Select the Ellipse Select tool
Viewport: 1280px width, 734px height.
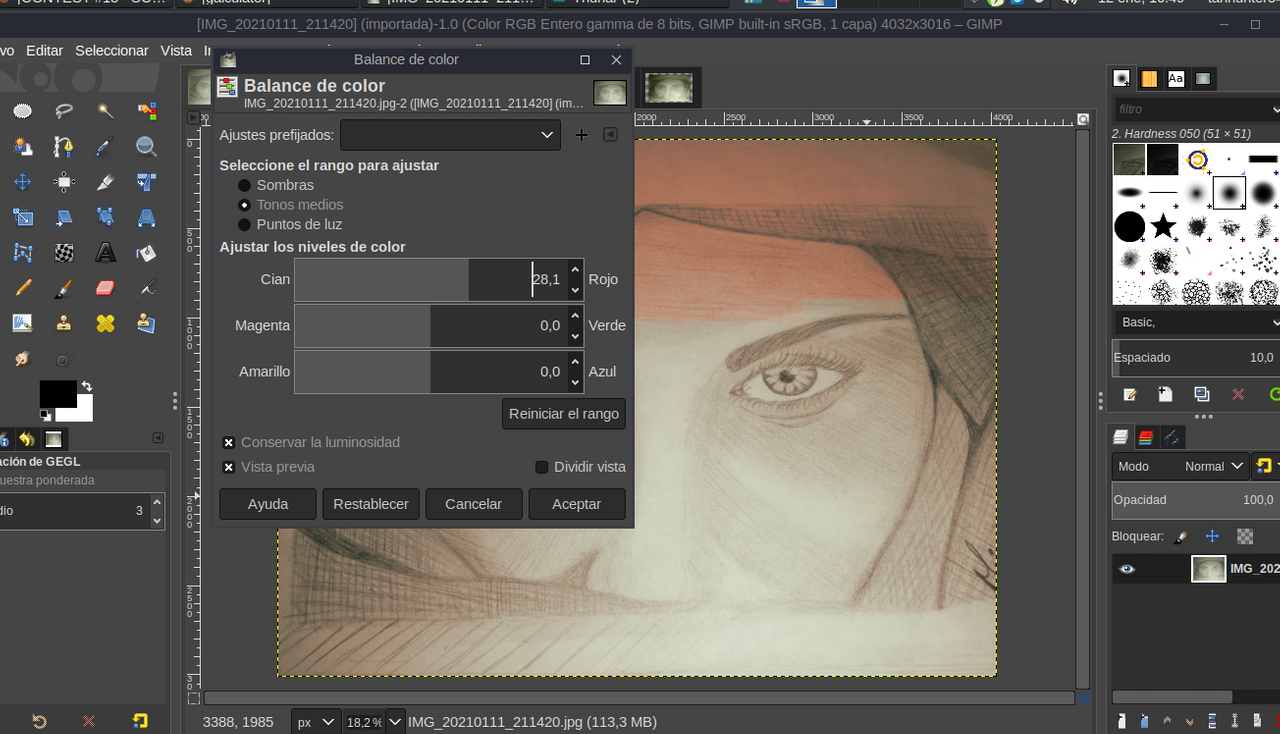[22, 111]
